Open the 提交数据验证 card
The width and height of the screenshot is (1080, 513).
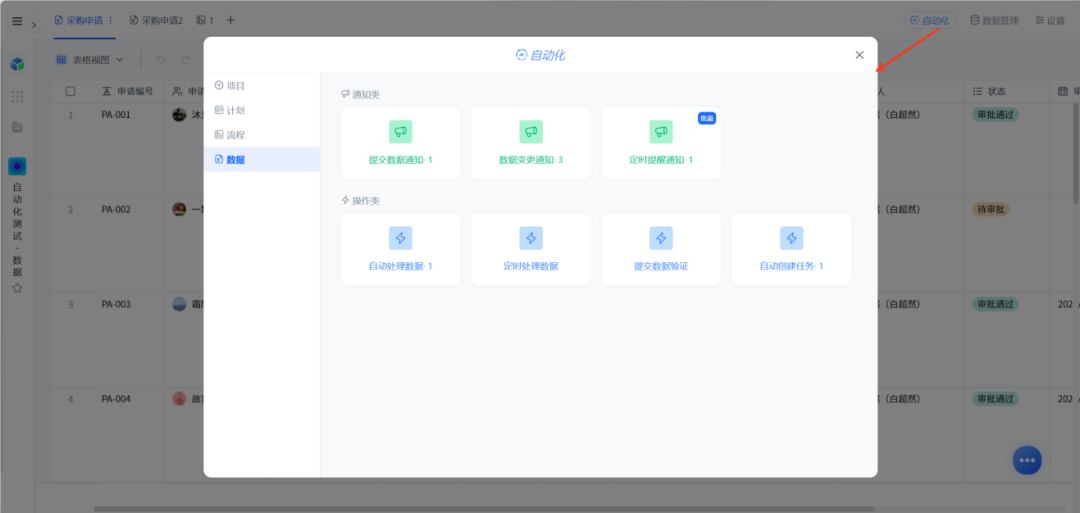[x=661, y=249]
